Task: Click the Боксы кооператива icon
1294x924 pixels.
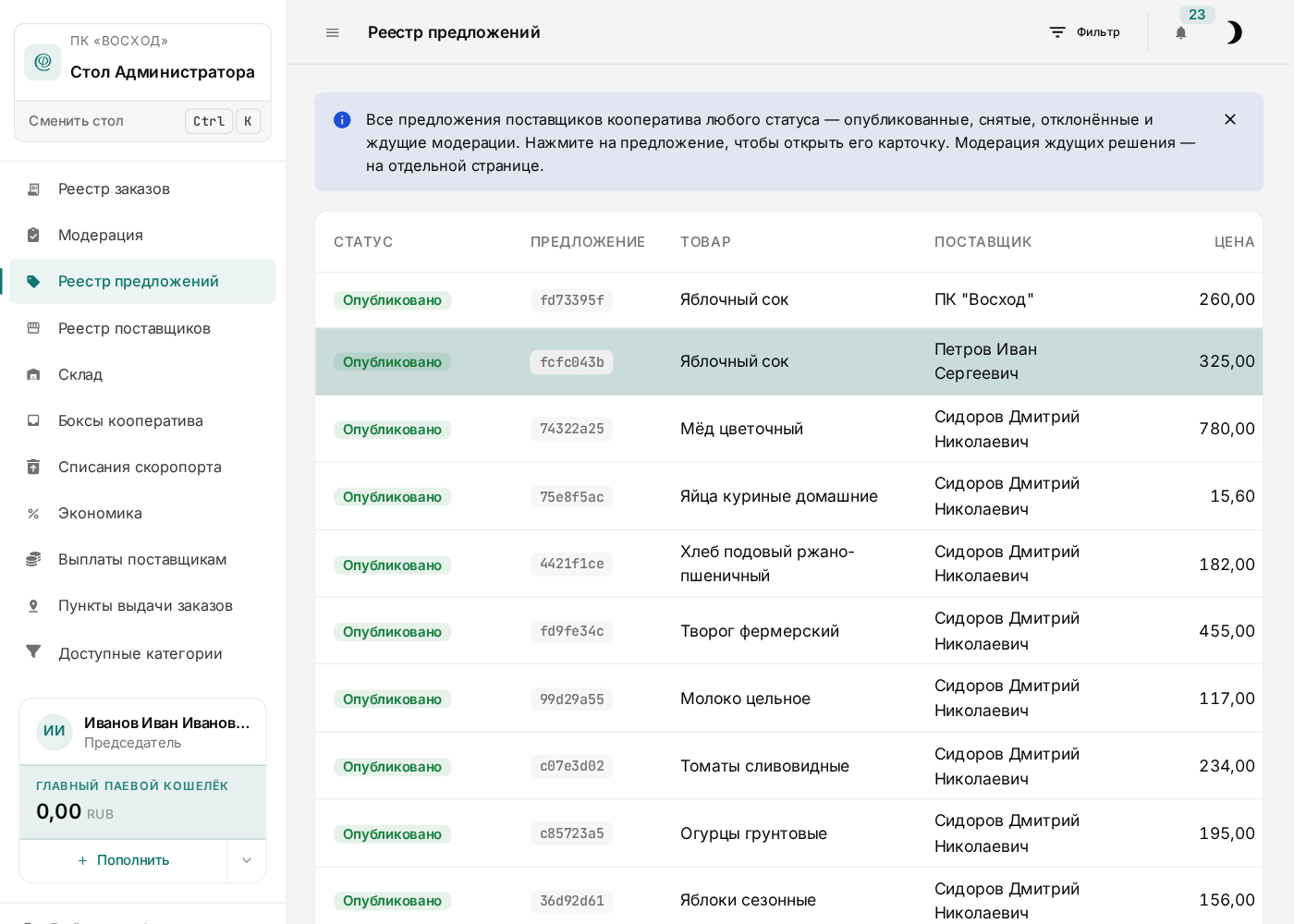Action: tap(33, 420)
